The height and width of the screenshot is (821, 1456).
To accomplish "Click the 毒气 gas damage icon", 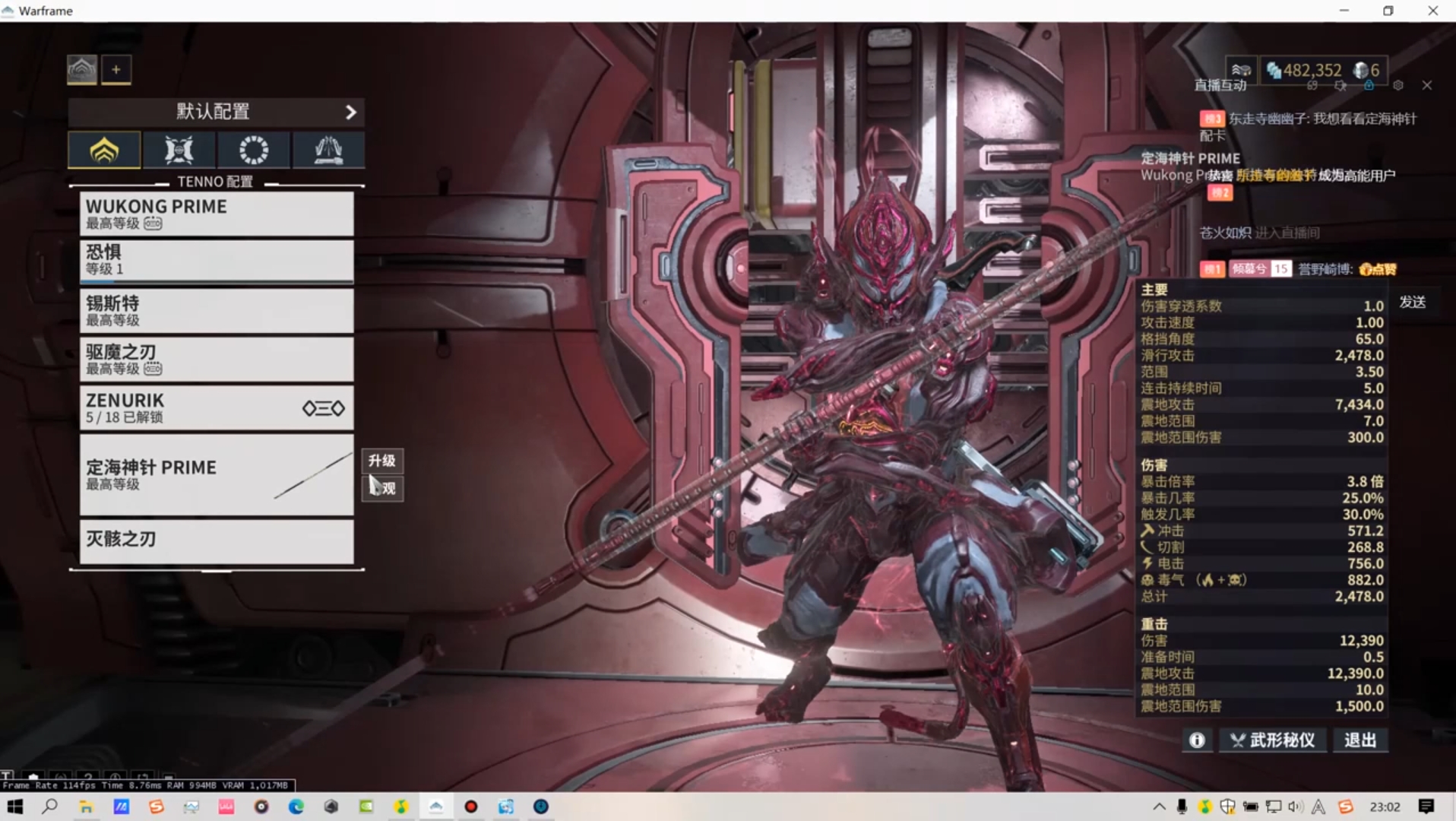I will point(1147,580).
